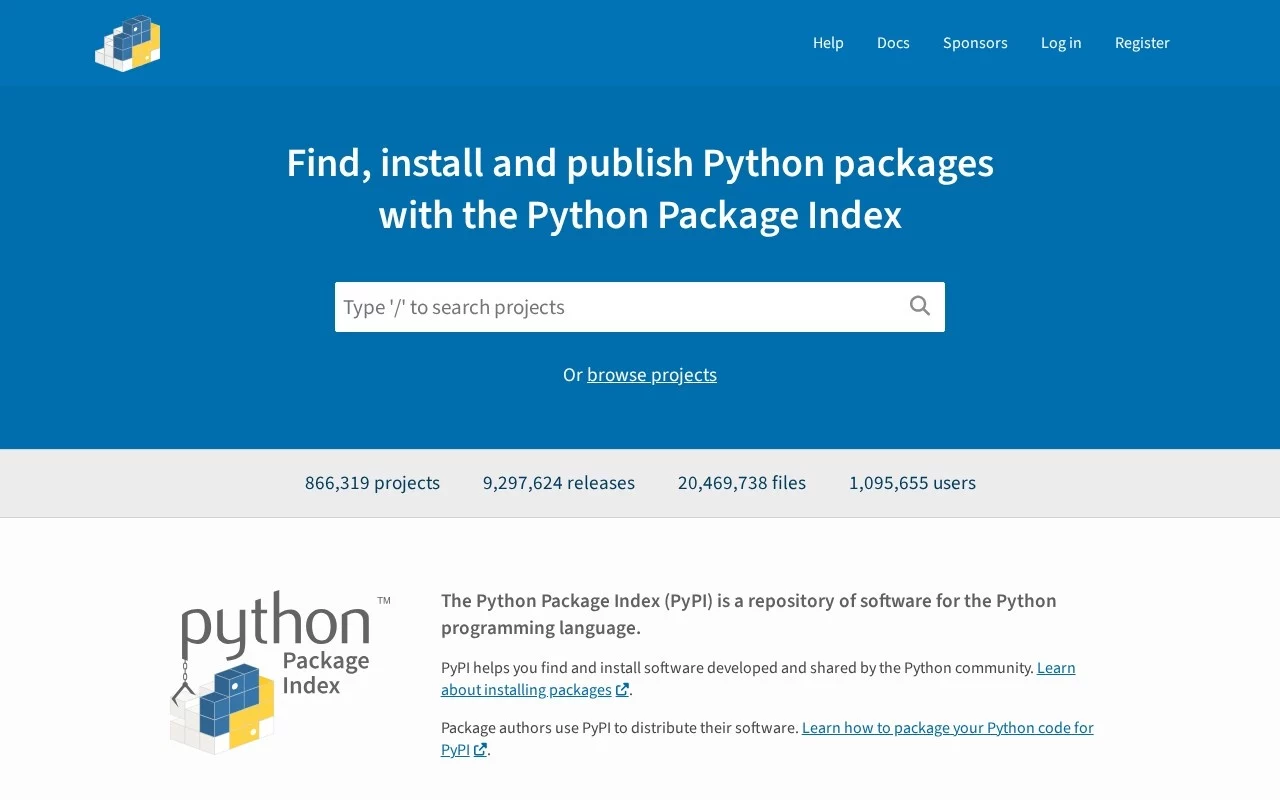The width and height of the screenshot is (1280, 800).
Task: Click the PyPI cube logo in header
Action: [x=128, y=43]
